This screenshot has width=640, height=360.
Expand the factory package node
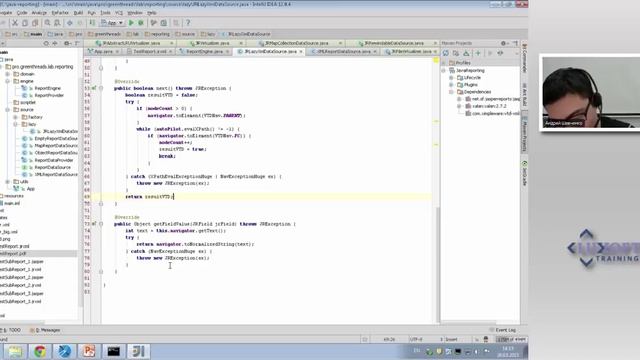pos(16,117)
